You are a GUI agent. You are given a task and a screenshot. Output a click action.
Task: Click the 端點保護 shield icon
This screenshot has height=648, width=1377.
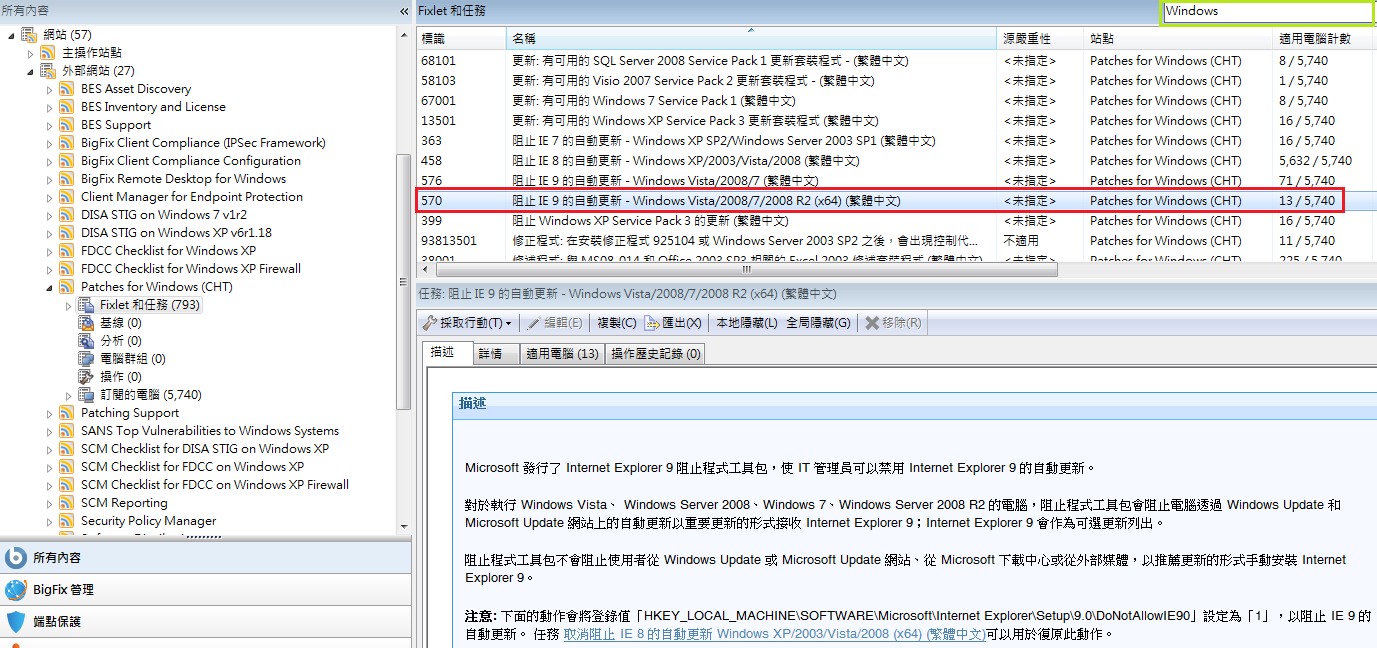click(x=15, y=621)
